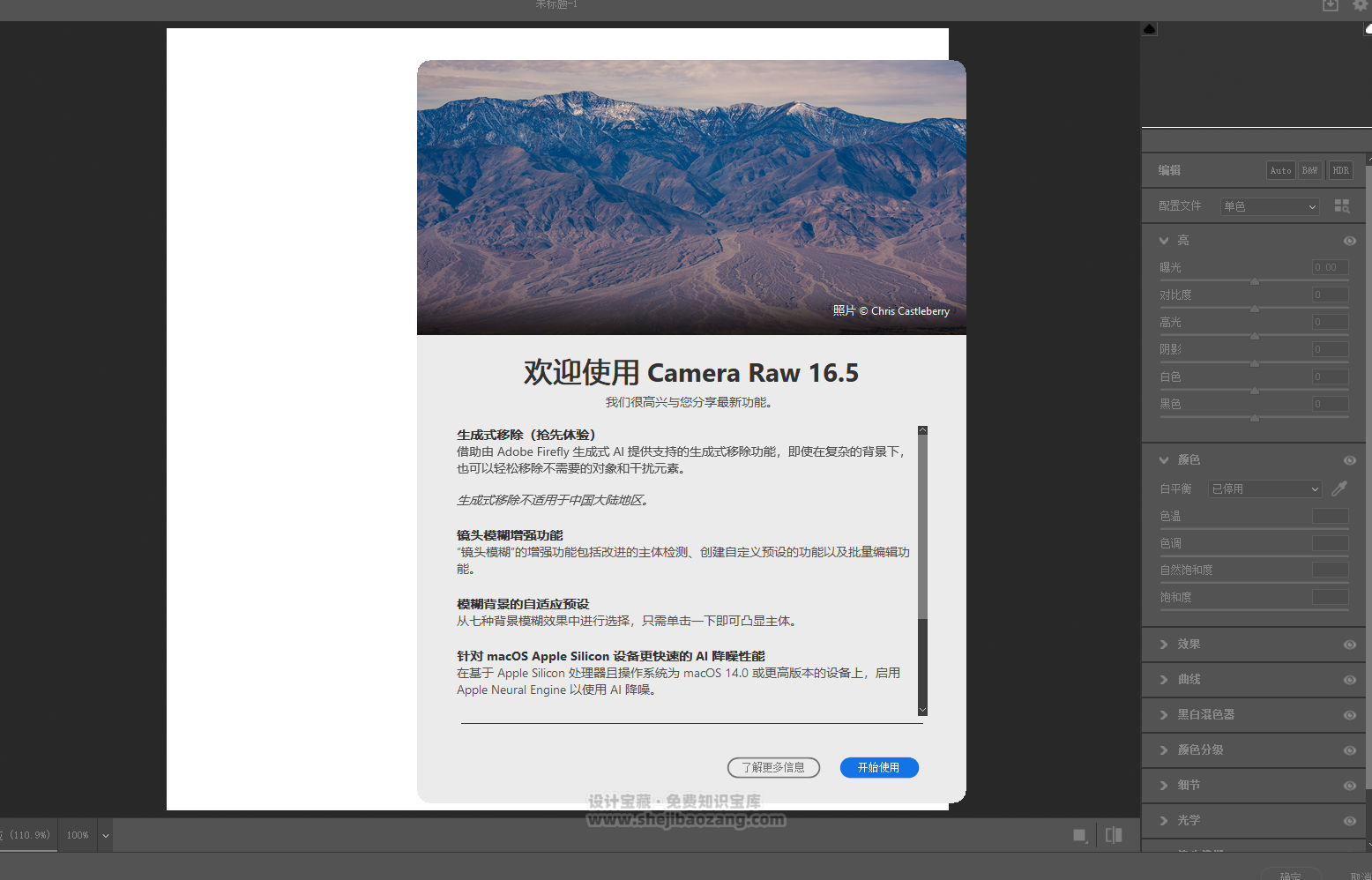Image resolution: width=1372 pixels, height=880 pixels.
Task: Toggle the shadow clipping warning in histogram
Action: (x=1149, y=29)
